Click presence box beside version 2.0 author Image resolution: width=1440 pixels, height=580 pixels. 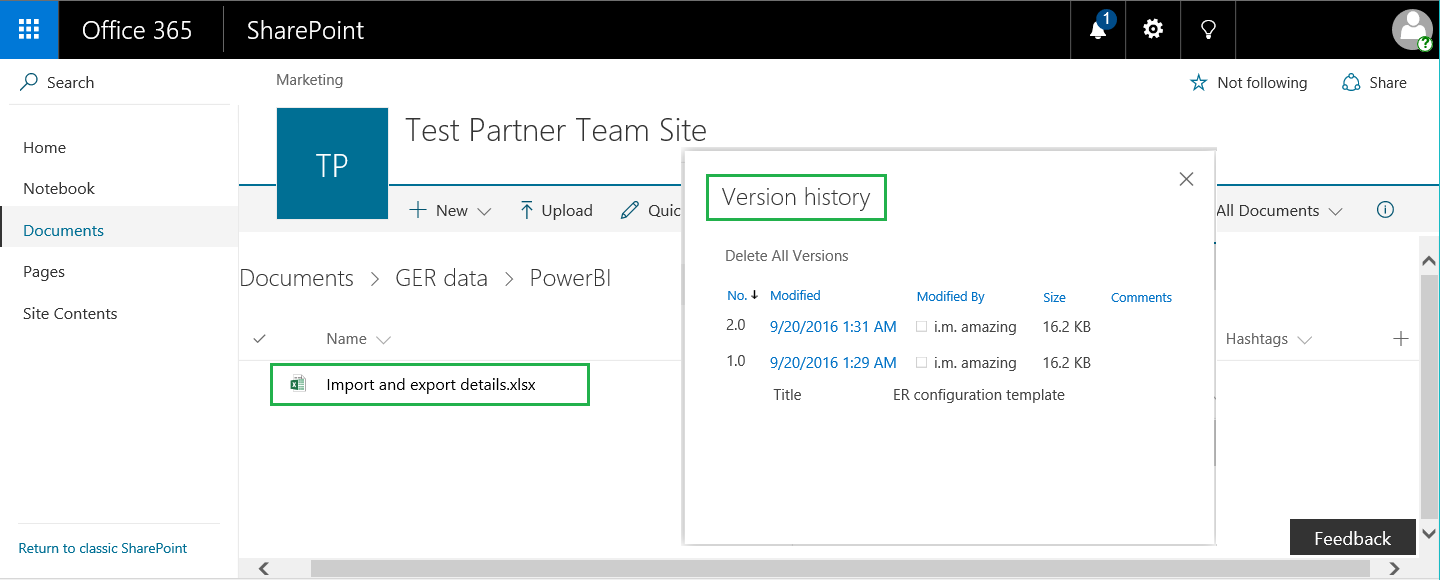pos(922,326)
